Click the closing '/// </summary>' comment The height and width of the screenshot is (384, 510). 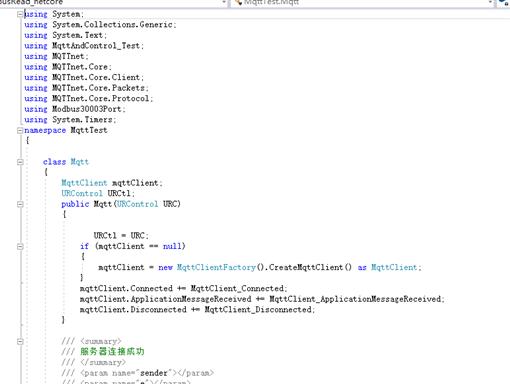94,362
